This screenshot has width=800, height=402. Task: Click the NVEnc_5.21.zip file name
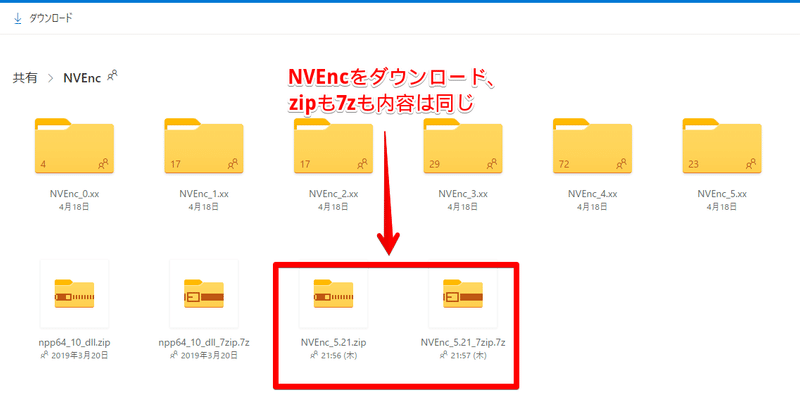pyautogui.click(x=334, y=343)
